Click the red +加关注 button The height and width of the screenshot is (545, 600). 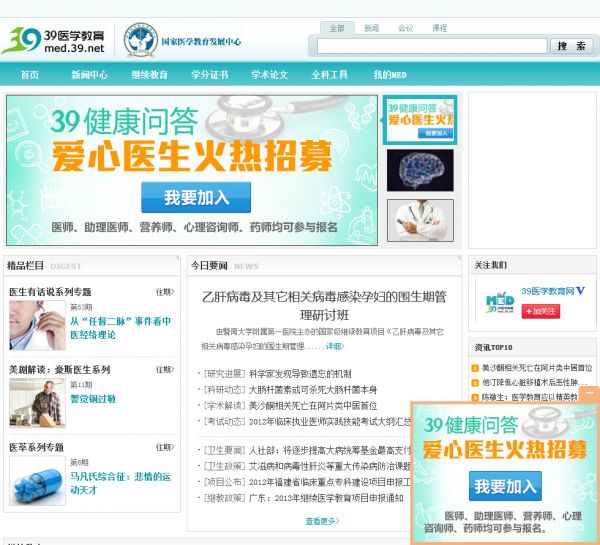coord(541,312)
